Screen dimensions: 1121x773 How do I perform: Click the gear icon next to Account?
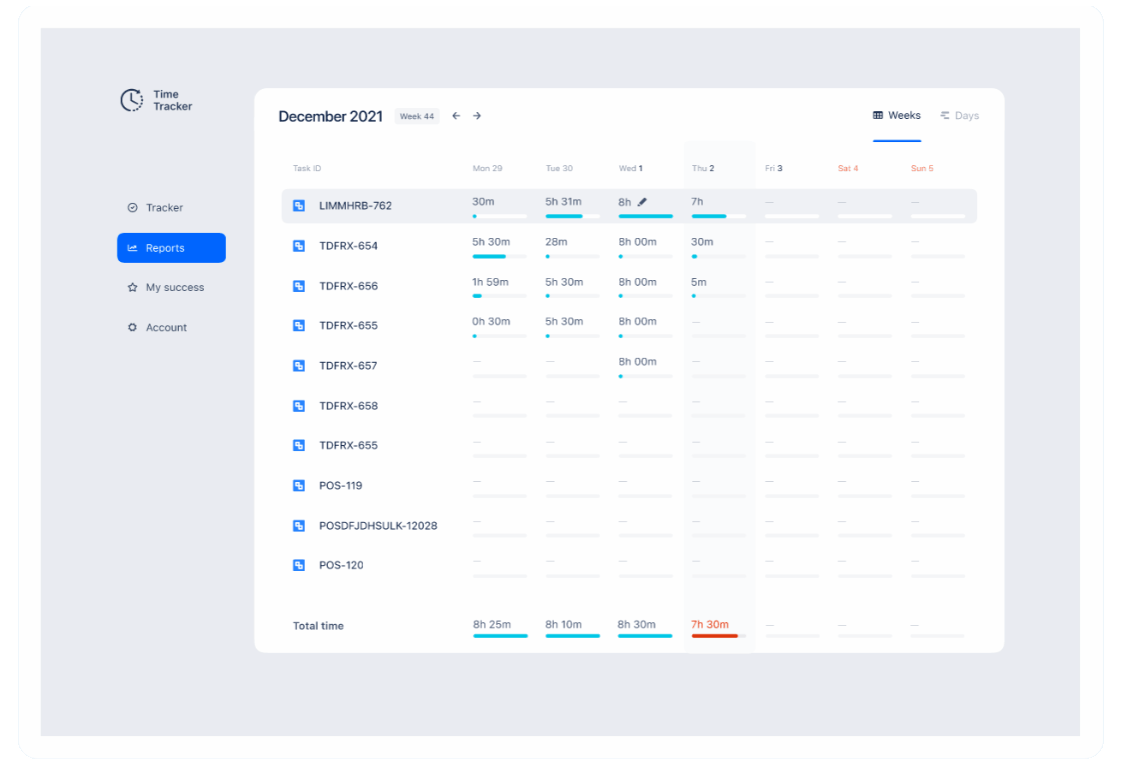click(x=132, y=328)
